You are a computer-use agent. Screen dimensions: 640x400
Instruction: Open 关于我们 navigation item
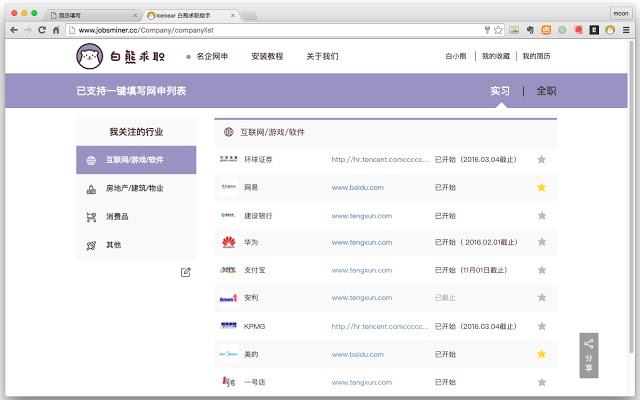click(322, 56)
